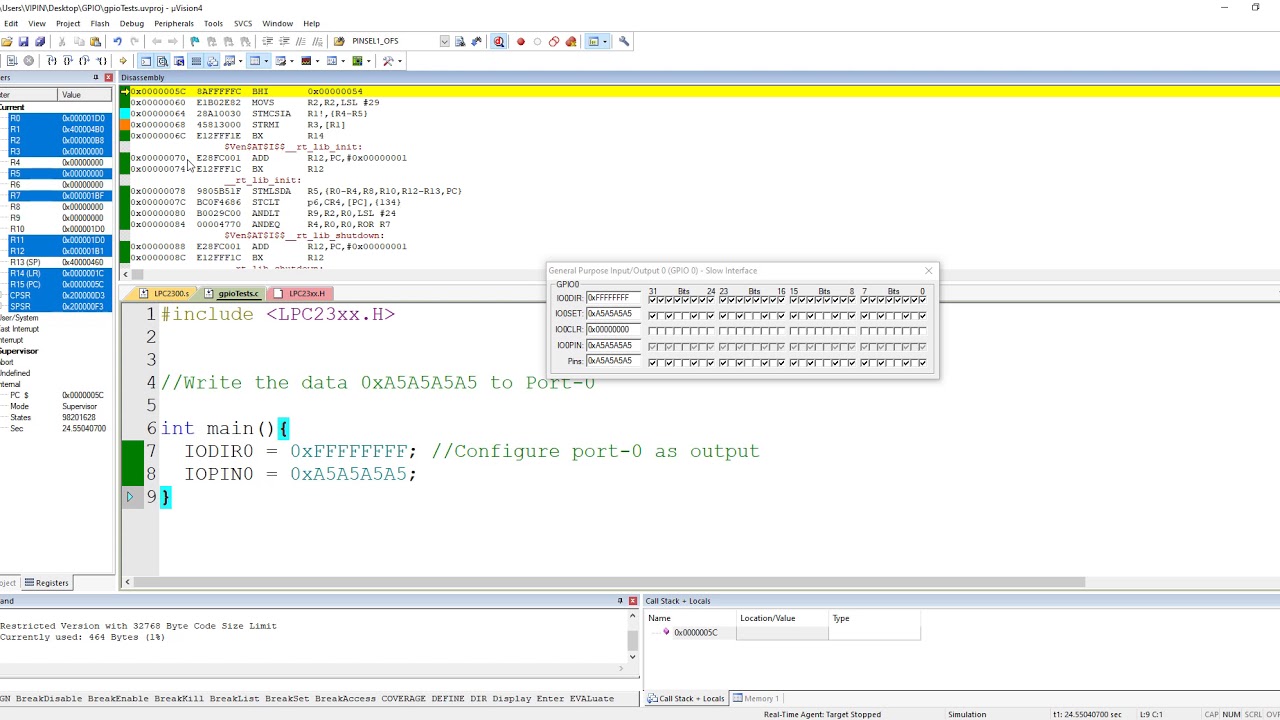Click the Undo arrow icon
1280x720 pixels.
coord(117,41)
